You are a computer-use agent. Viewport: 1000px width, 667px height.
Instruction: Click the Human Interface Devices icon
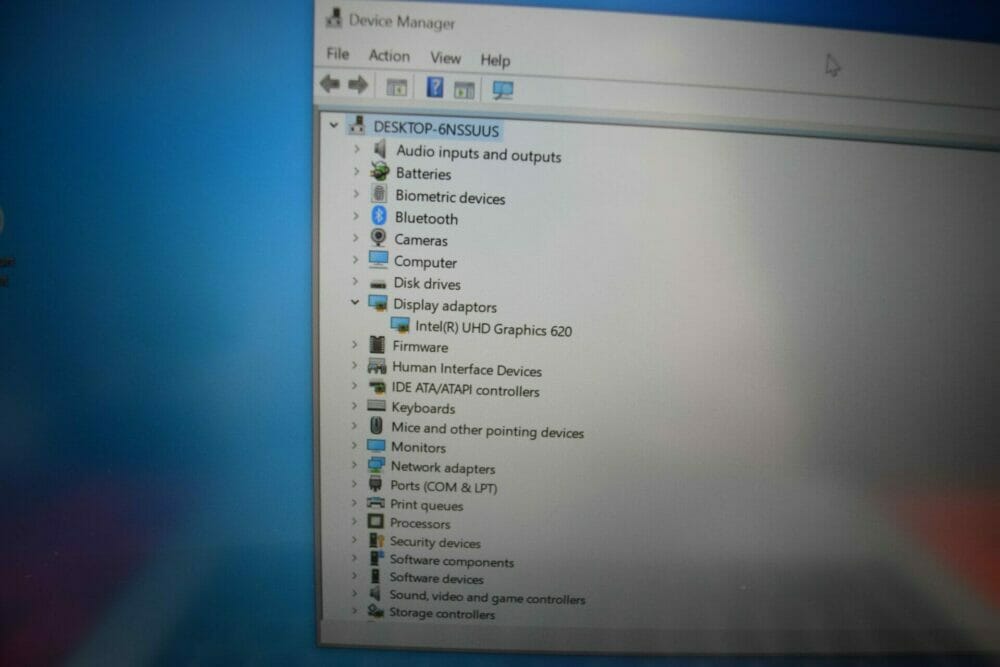377,366
